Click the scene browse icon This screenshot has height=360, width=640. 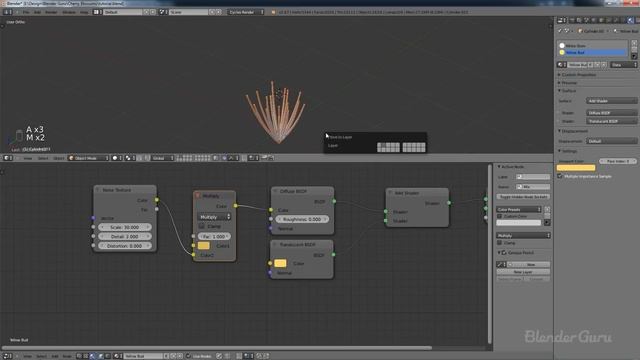tap(163, 12)
